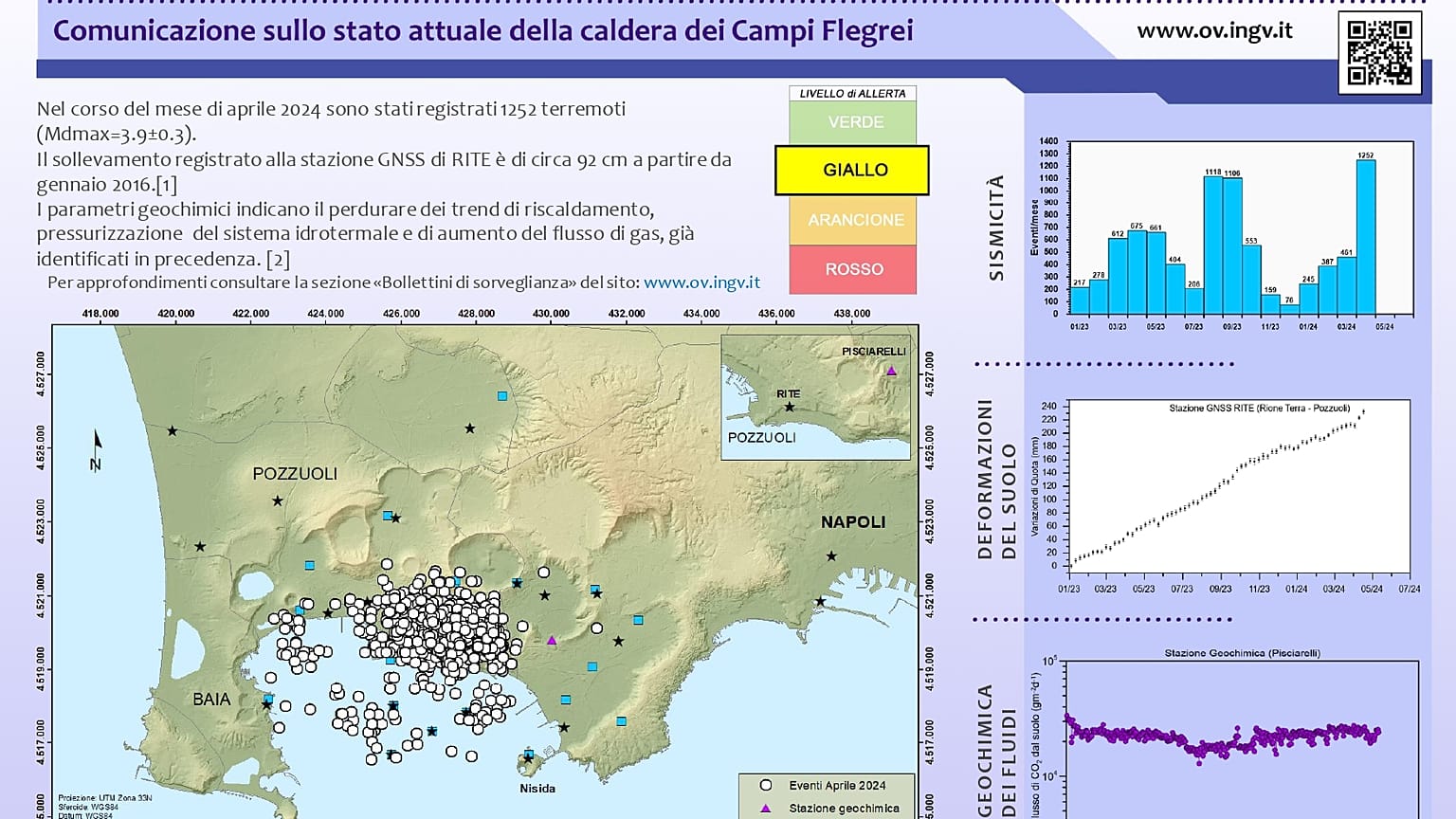This screenshot has height=819, width=1456.
Task: Click the QR code in the header
Action: point(1379,53)
